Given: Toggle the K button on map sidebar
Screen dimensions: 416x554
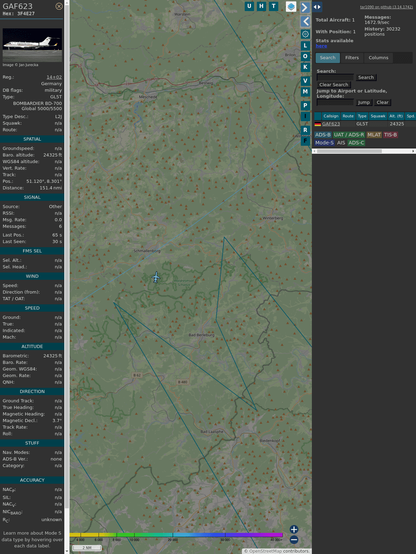Looking at the screenshot, I should click(x=305, y=67).
